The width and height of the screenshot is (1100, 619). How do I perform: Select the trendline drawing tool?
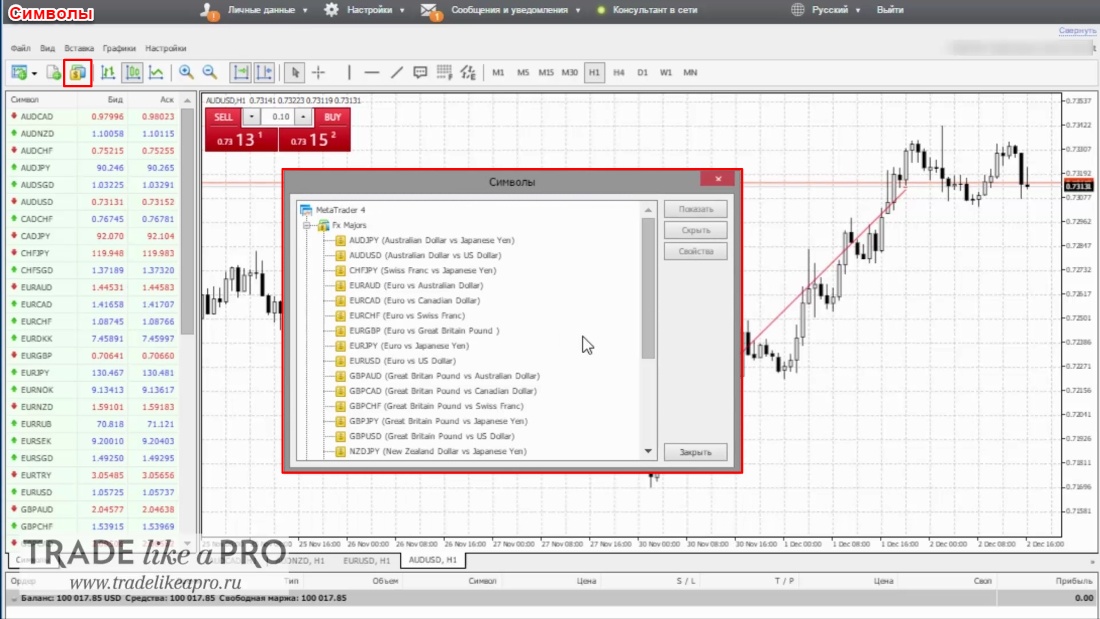coord(396,72)
